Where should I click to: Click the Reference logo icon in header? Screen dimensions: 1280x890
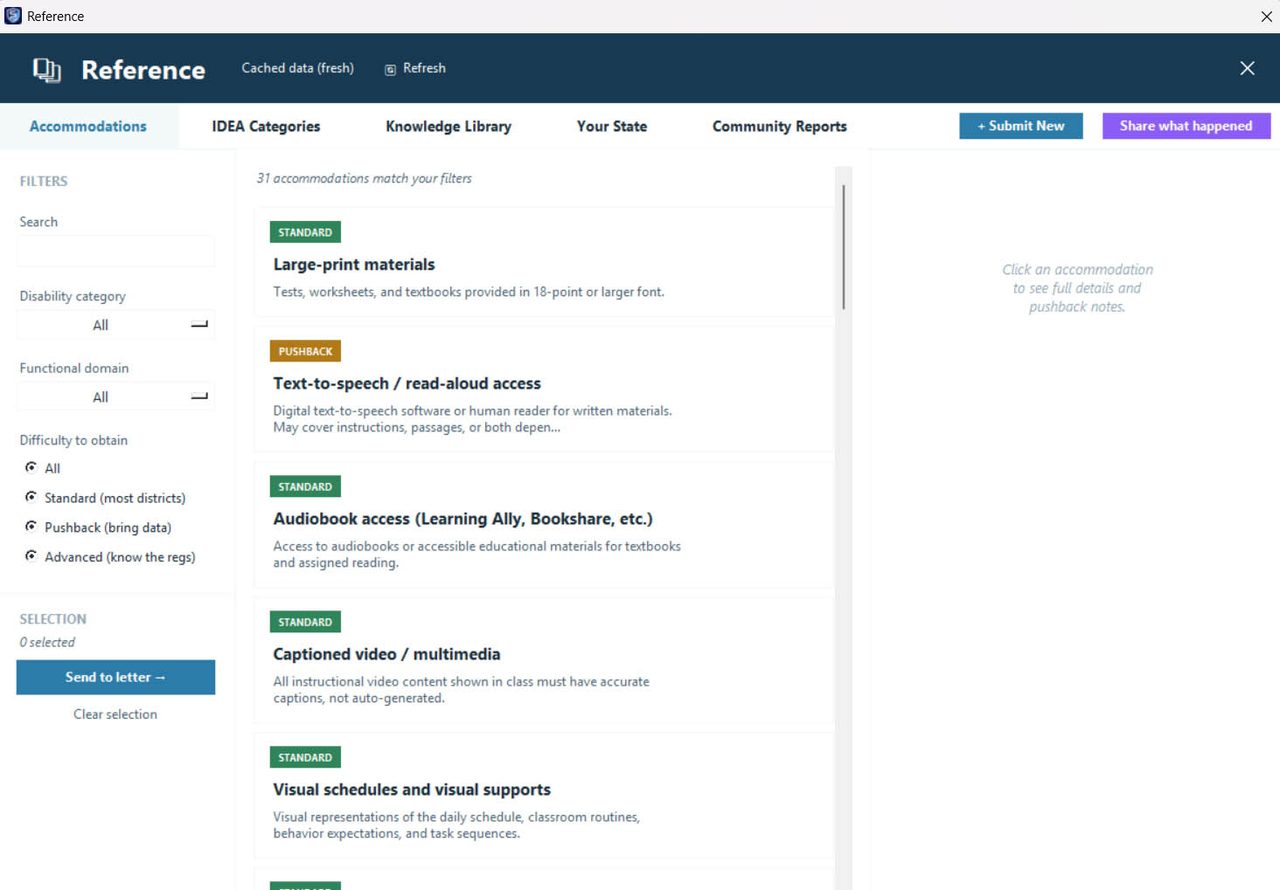coord(47,69)
